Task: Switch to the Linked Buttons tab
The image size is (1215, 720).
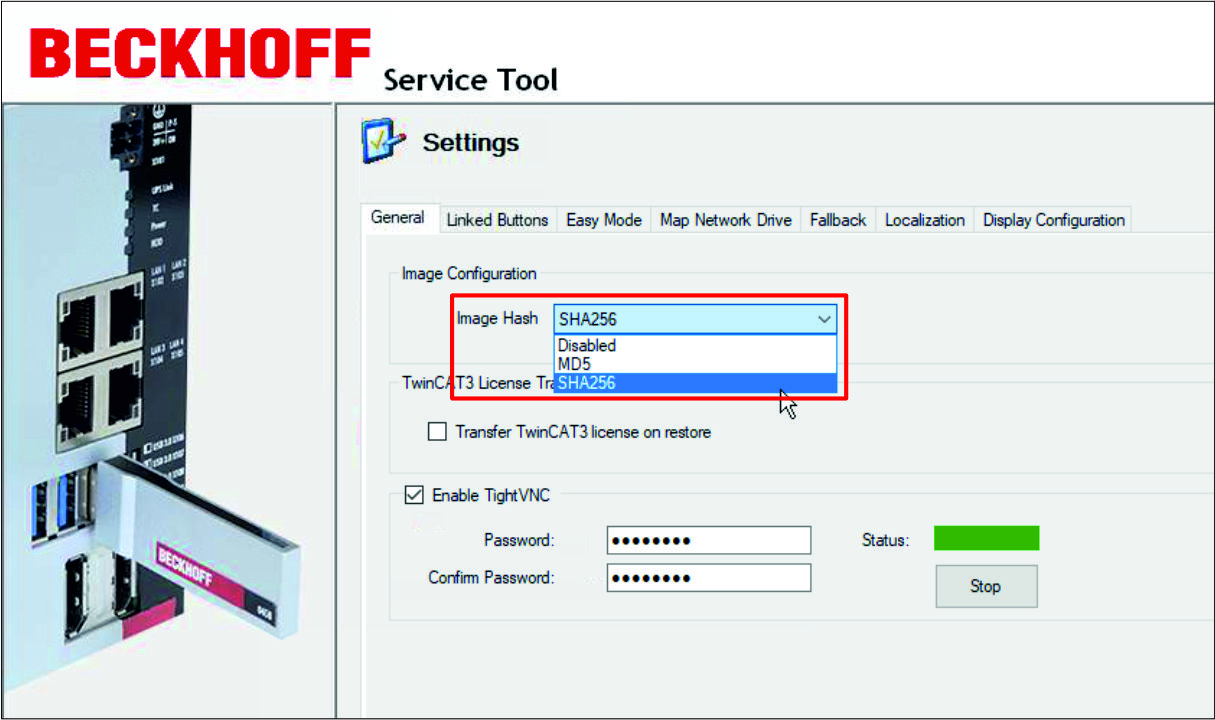Action: [497, 220]
